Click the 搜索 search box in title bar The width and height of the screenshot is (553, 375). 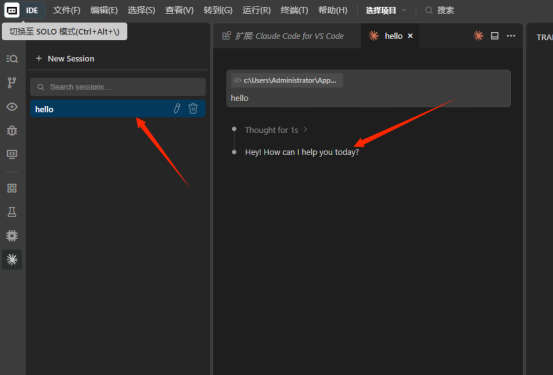point(440,10)
